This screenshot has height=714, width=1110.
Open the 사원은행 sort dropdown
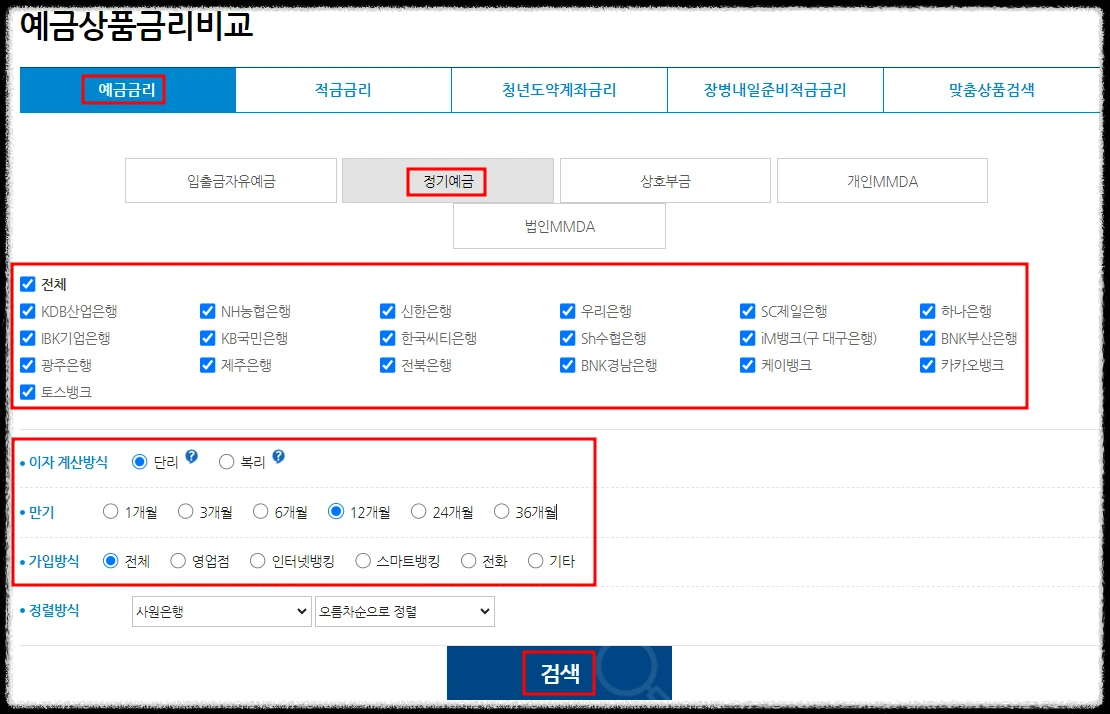click(x=221, y=611)
